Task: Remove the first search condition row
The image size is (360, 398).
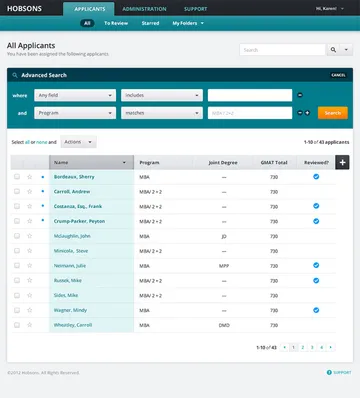Action: pos(300,95)
